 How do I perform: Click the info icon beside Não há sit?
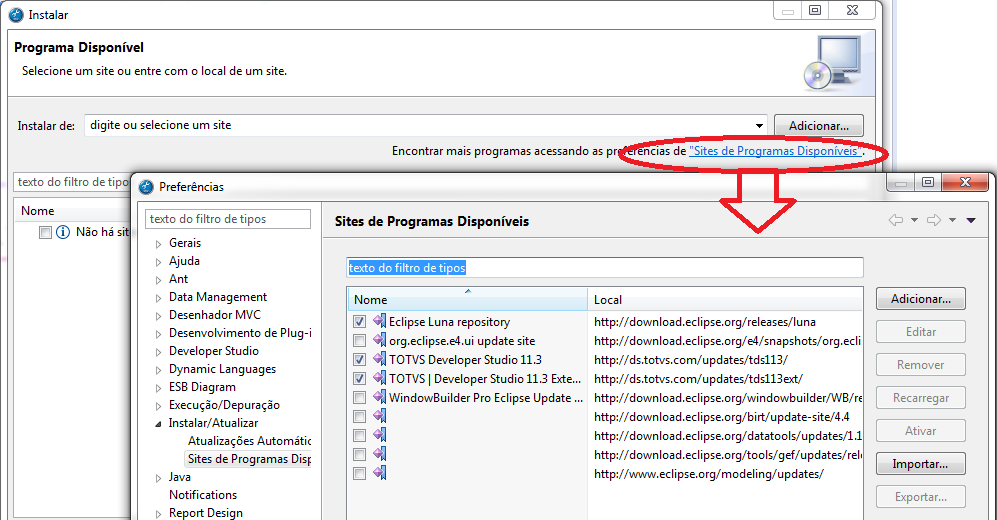tap(63, 232)
